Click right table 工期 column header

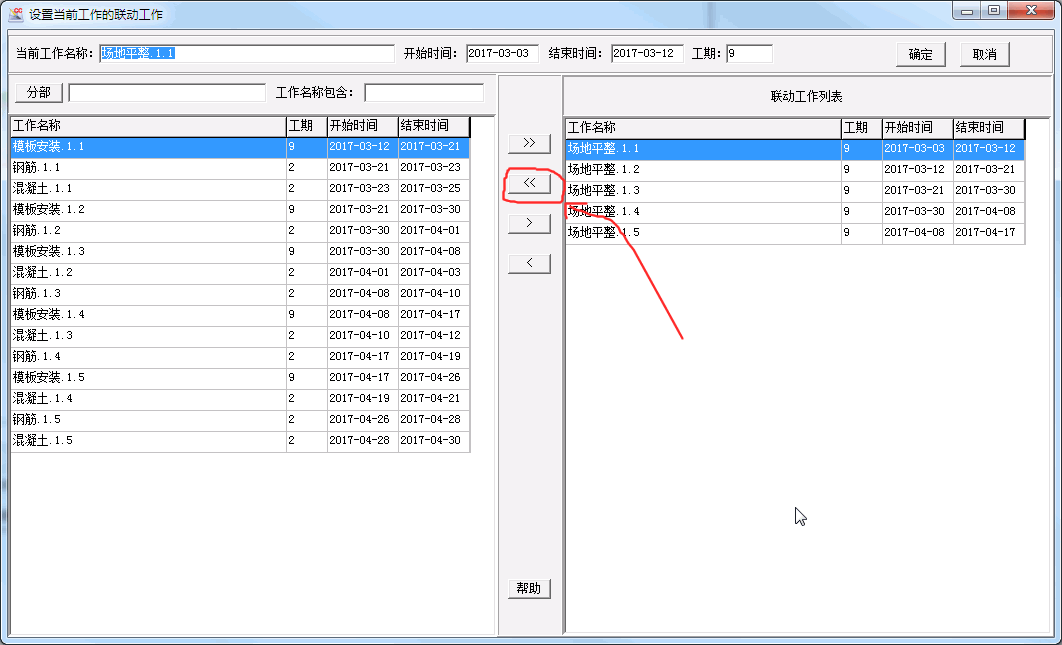(x=862, y=128)
